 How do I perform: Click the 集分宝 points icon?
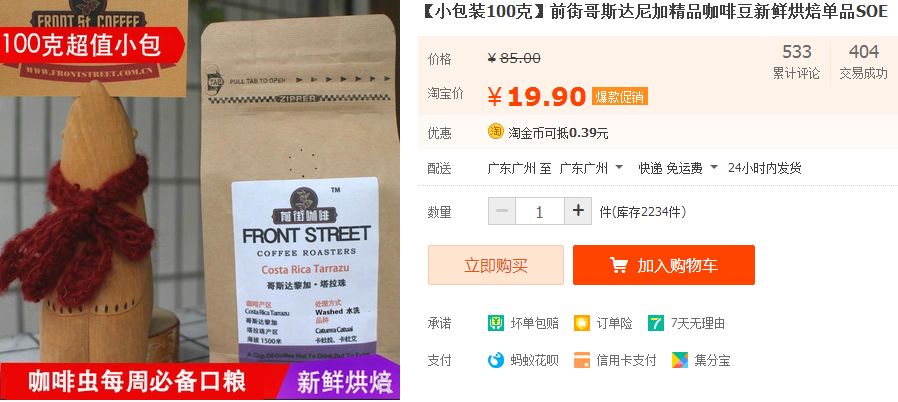click(680, 360)
